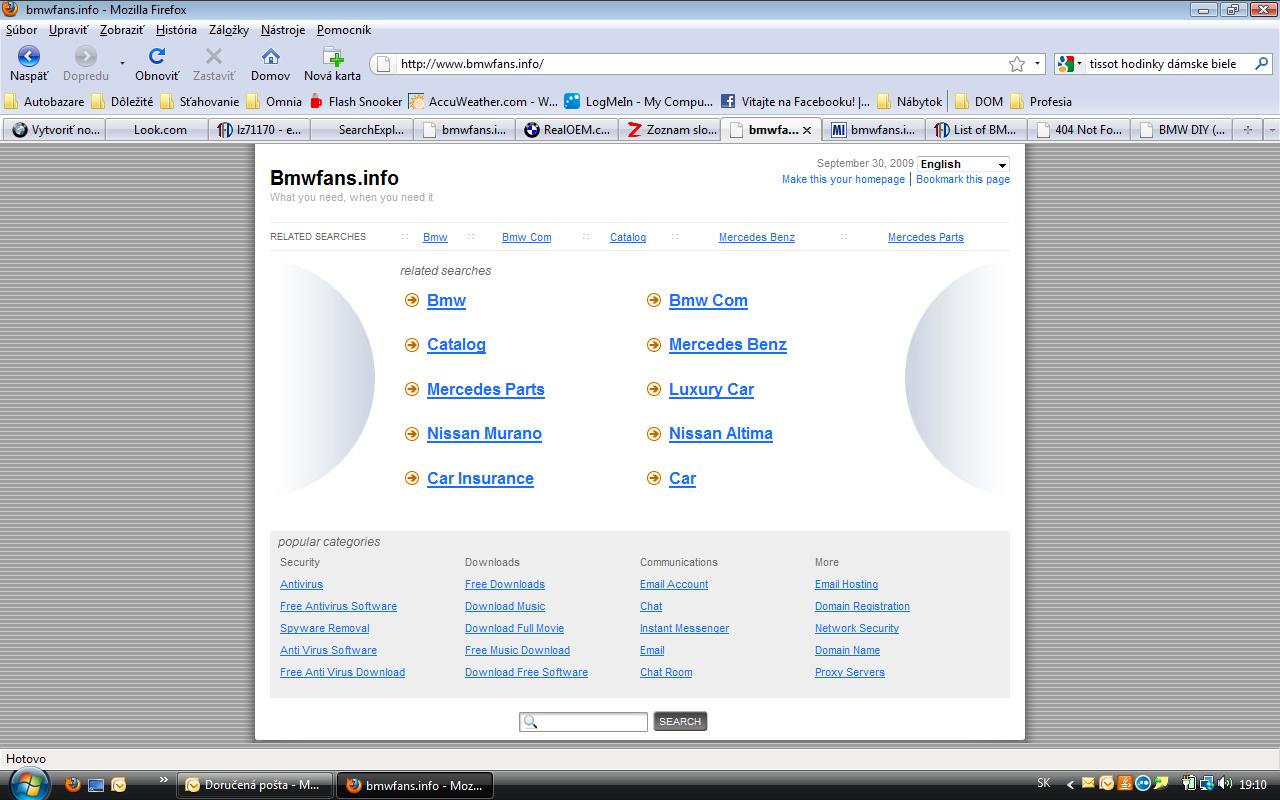1280x800 pixels.
Task: Click the orange arrow bullet beside Bmw
Action: (412, 300)
